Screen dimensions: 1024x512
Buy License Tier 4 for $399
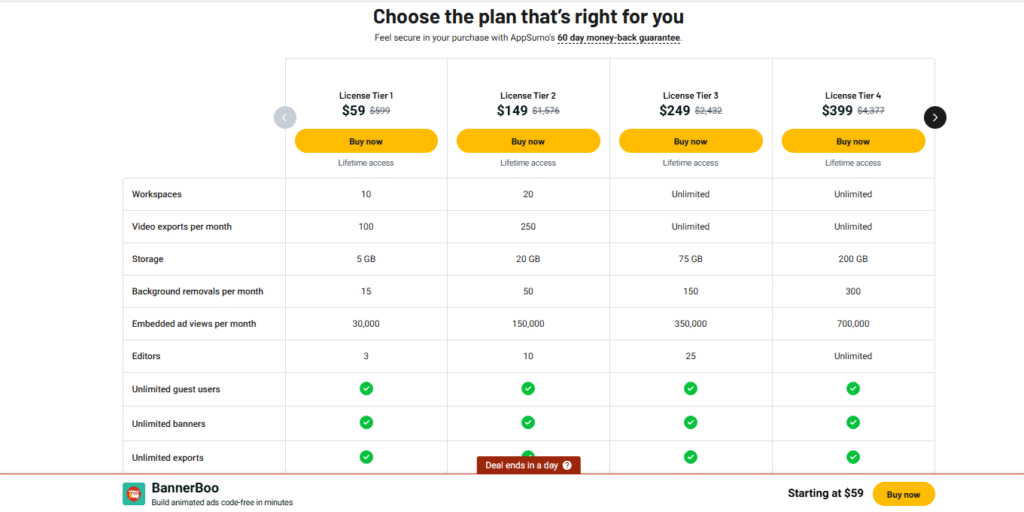coord(853,141)
